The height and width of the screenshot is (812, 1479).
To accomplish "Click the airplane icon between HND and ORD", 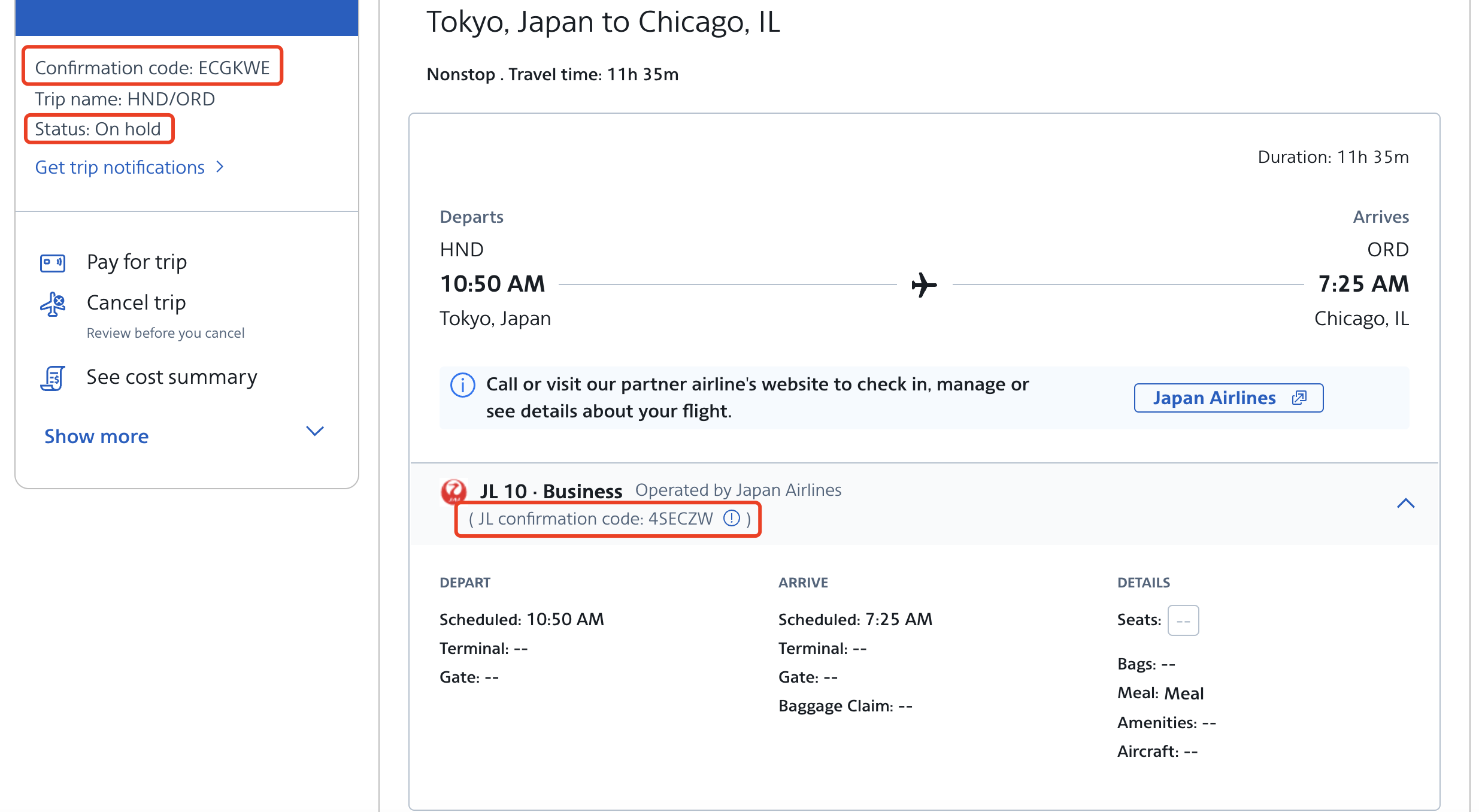I will click(924, 284).
